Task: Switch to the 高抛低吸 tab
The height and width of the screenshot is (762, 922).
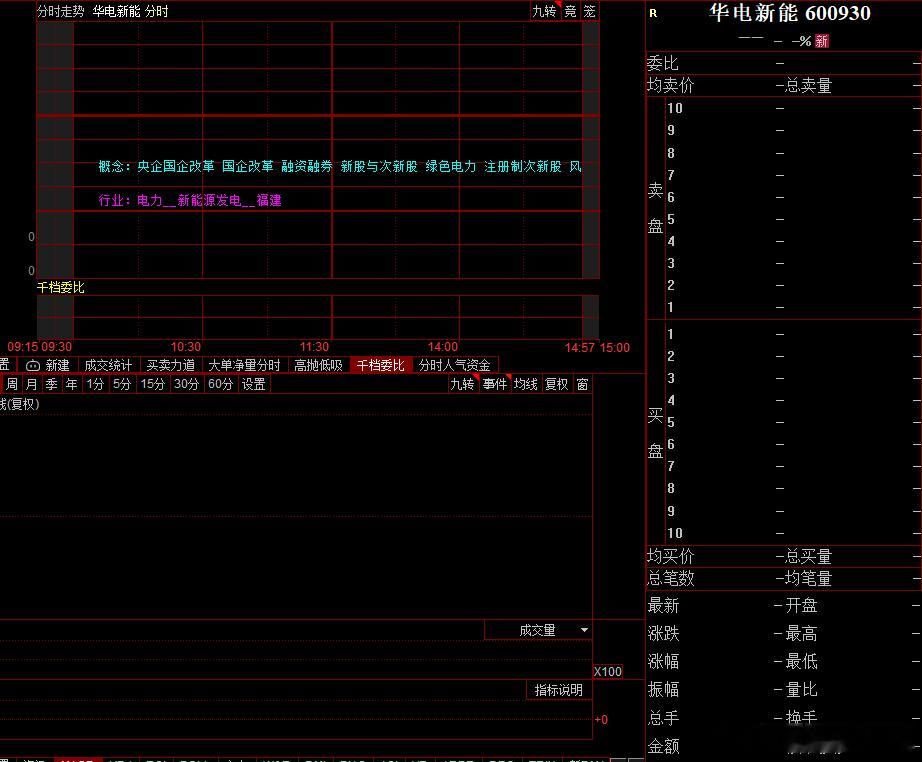Action: [x=318, y=365]
